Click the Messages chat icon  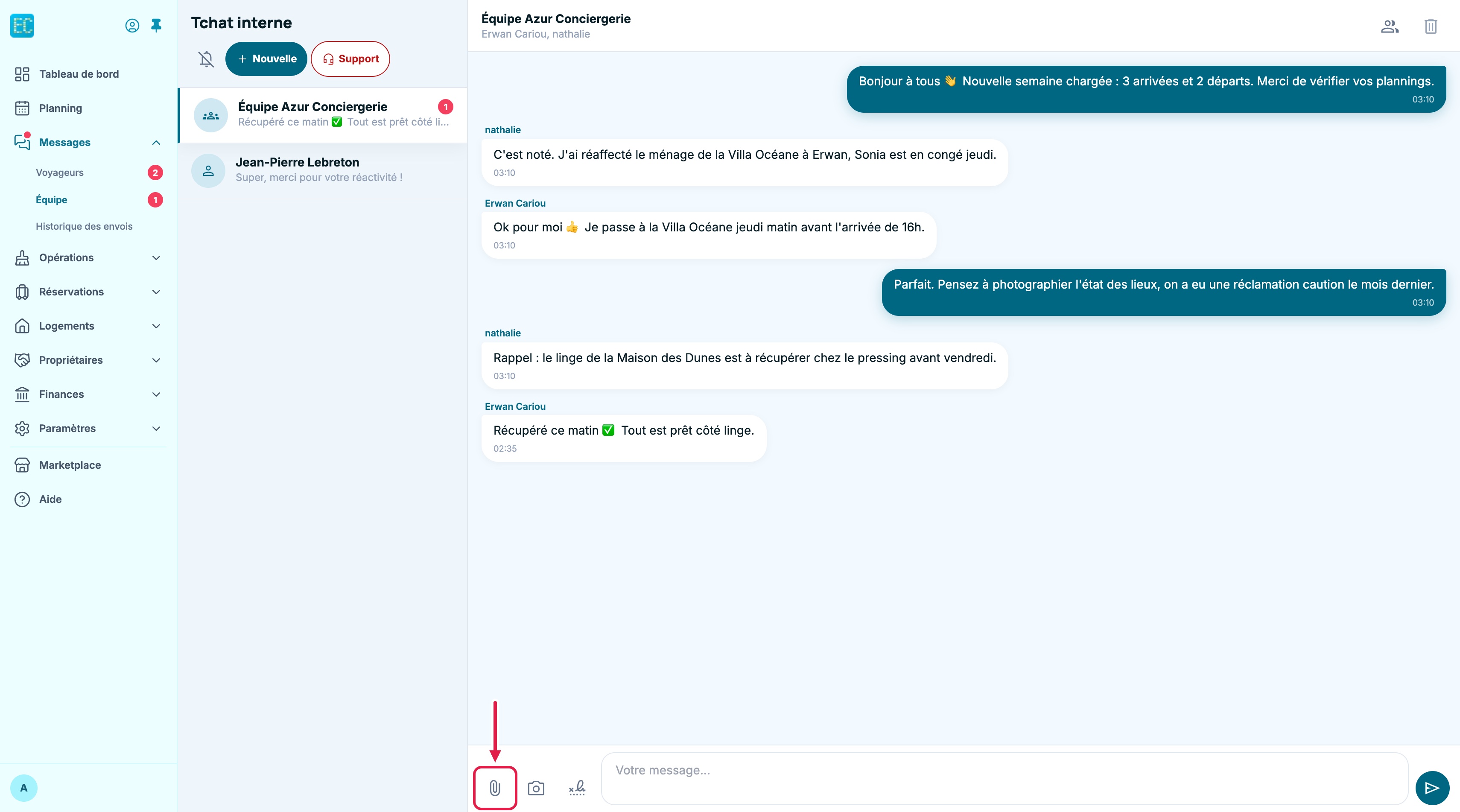pos(22,142)
